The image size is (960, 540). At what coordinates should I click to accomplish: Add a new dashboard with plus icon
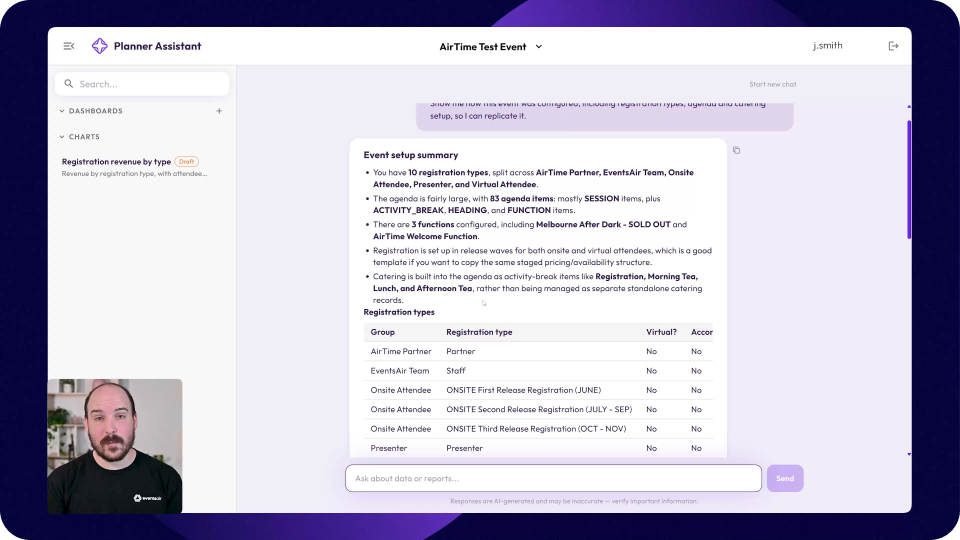219,111
